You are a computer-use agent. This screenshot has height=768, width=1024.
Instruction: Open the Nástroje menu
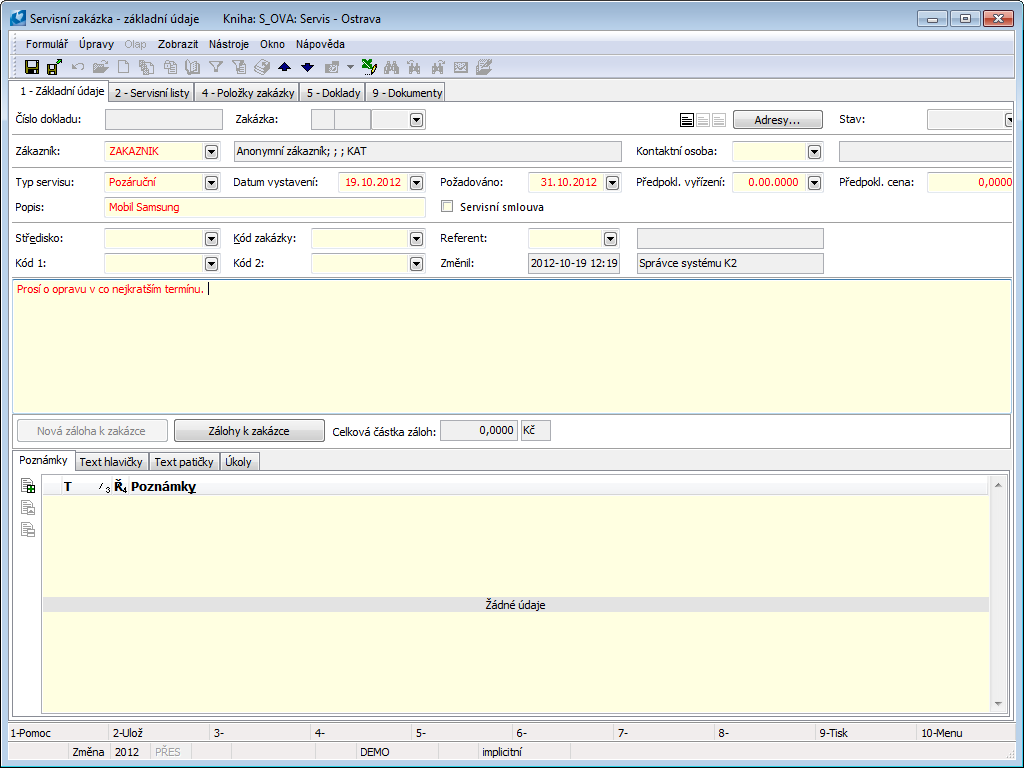(x=229, y=44)
